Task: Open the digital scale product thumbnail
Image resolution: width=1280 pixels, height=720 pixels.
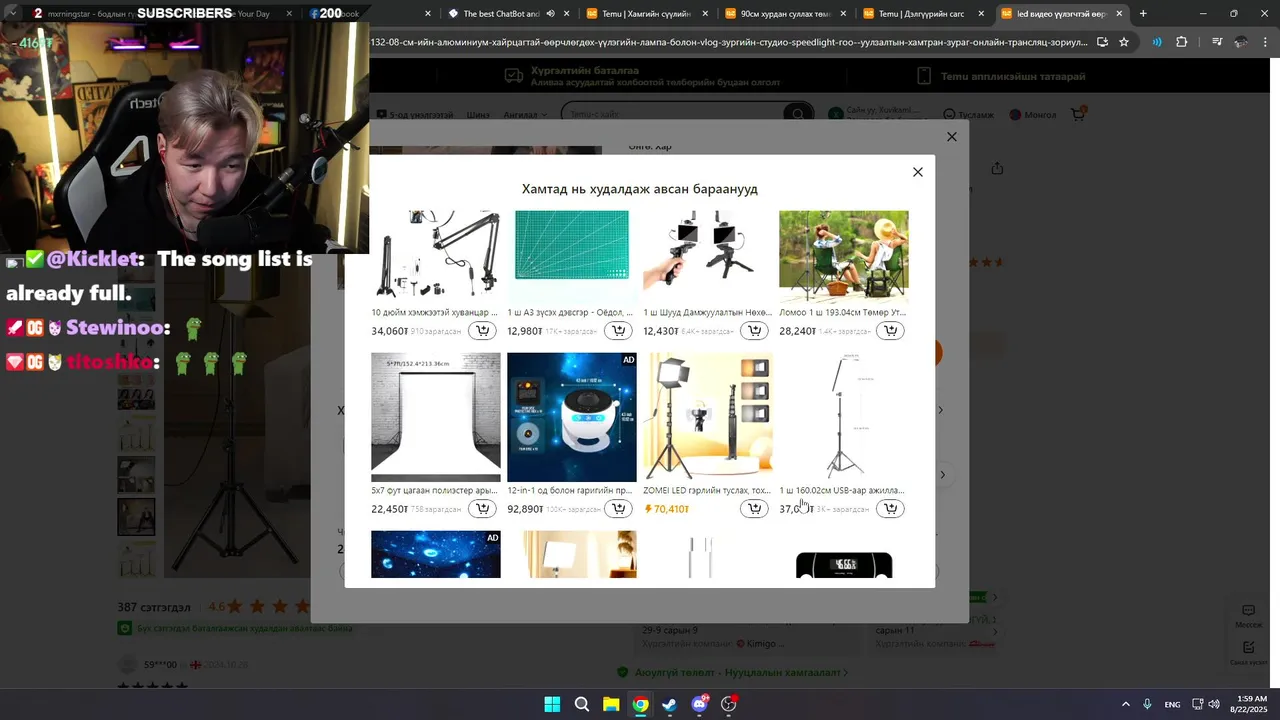Action: [844, 564]
